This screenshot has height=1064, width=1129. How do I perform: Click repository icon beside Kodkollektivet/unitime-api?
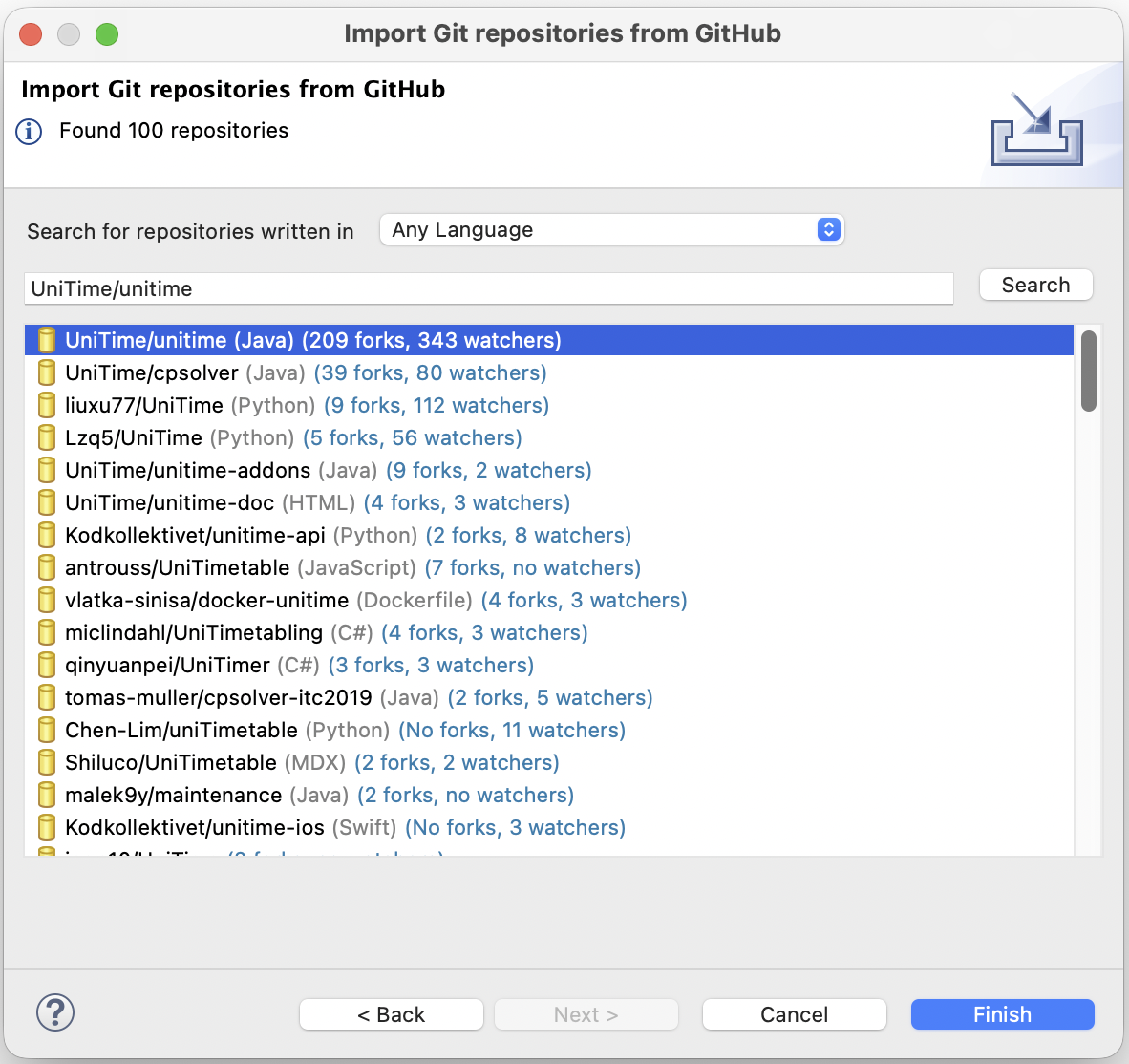47,535
